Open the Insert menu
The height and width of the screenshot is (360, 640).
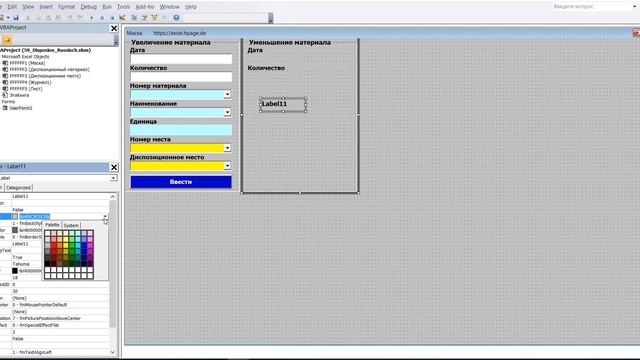point(46,7)
